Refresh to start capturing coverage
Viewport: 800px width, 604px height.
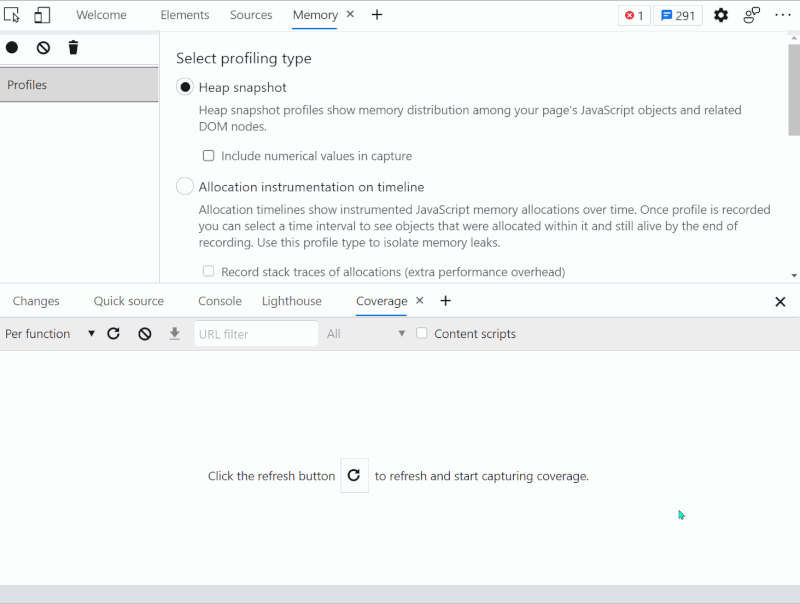pos(355,475)
